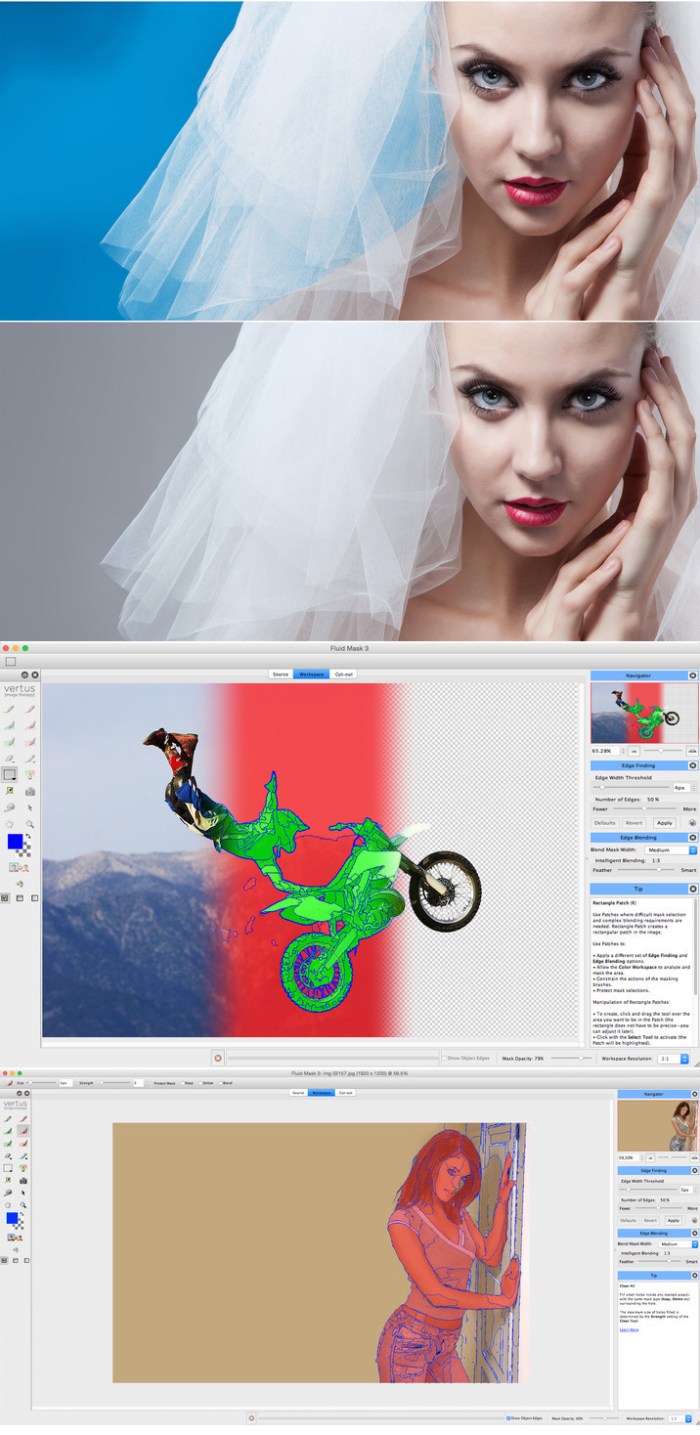Click stop-processing icon below motorbike canvas
This screenshot has height=1435, width=700.
coord(218,1058)
